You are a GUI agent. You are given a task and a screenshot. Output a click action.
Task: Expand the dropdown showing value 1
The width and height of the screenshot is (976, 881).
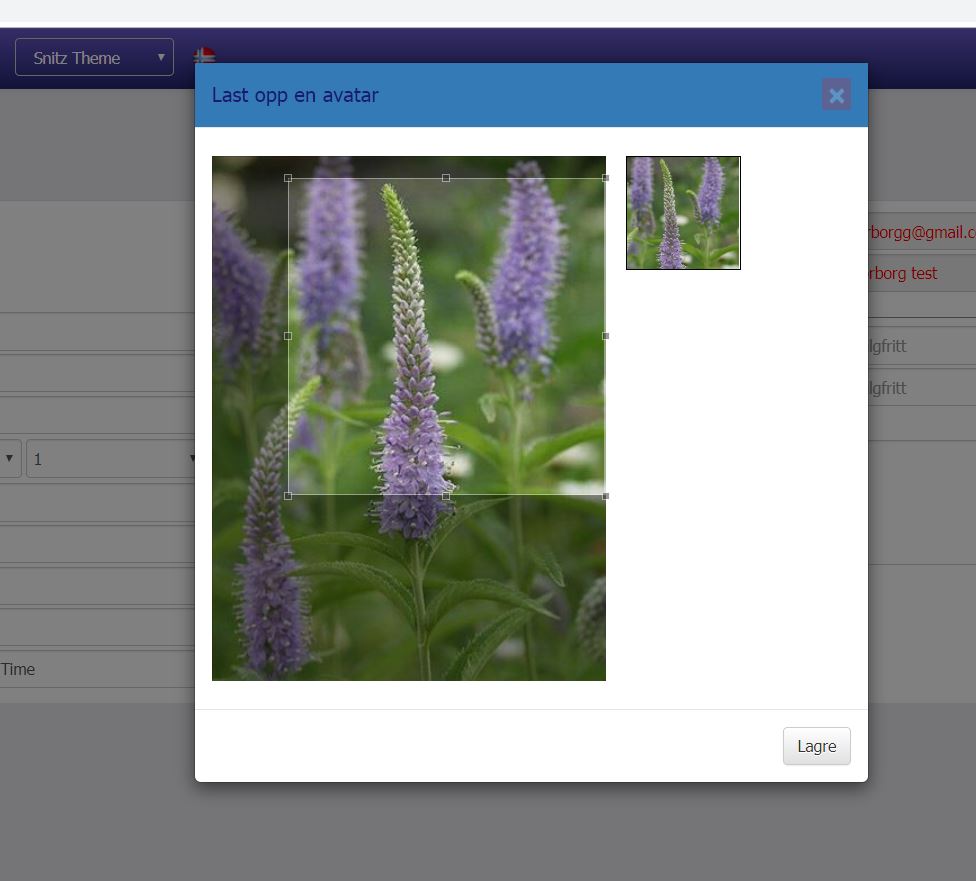[x=112, y=459]
